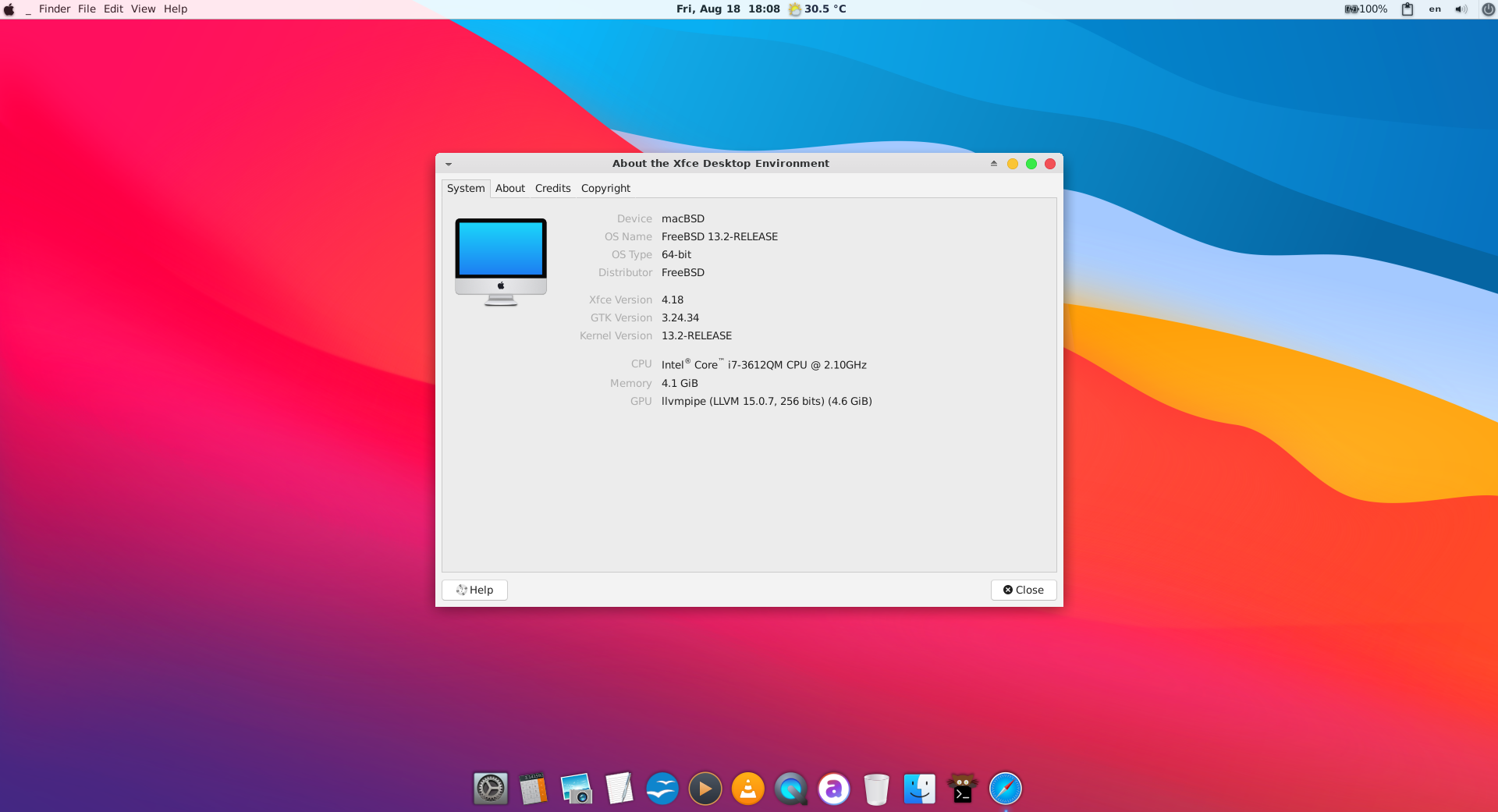Open the window menu arrow in title bar
The width and height of the screenshot is (1498, 812).
pos(449,164)
